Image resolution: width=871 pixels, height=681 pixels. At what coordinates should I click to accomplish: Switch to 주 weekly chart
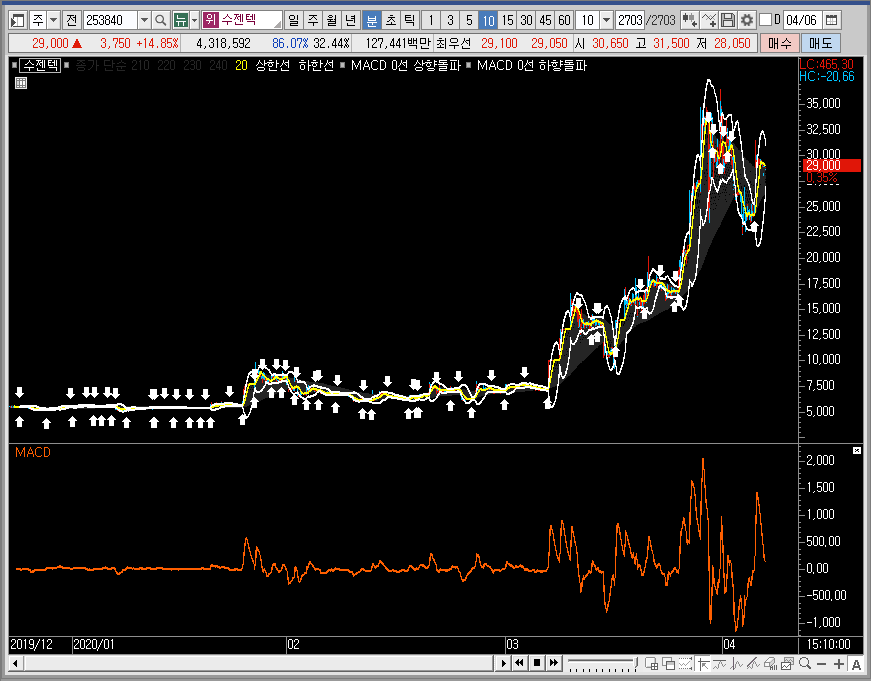pos(313,21)
